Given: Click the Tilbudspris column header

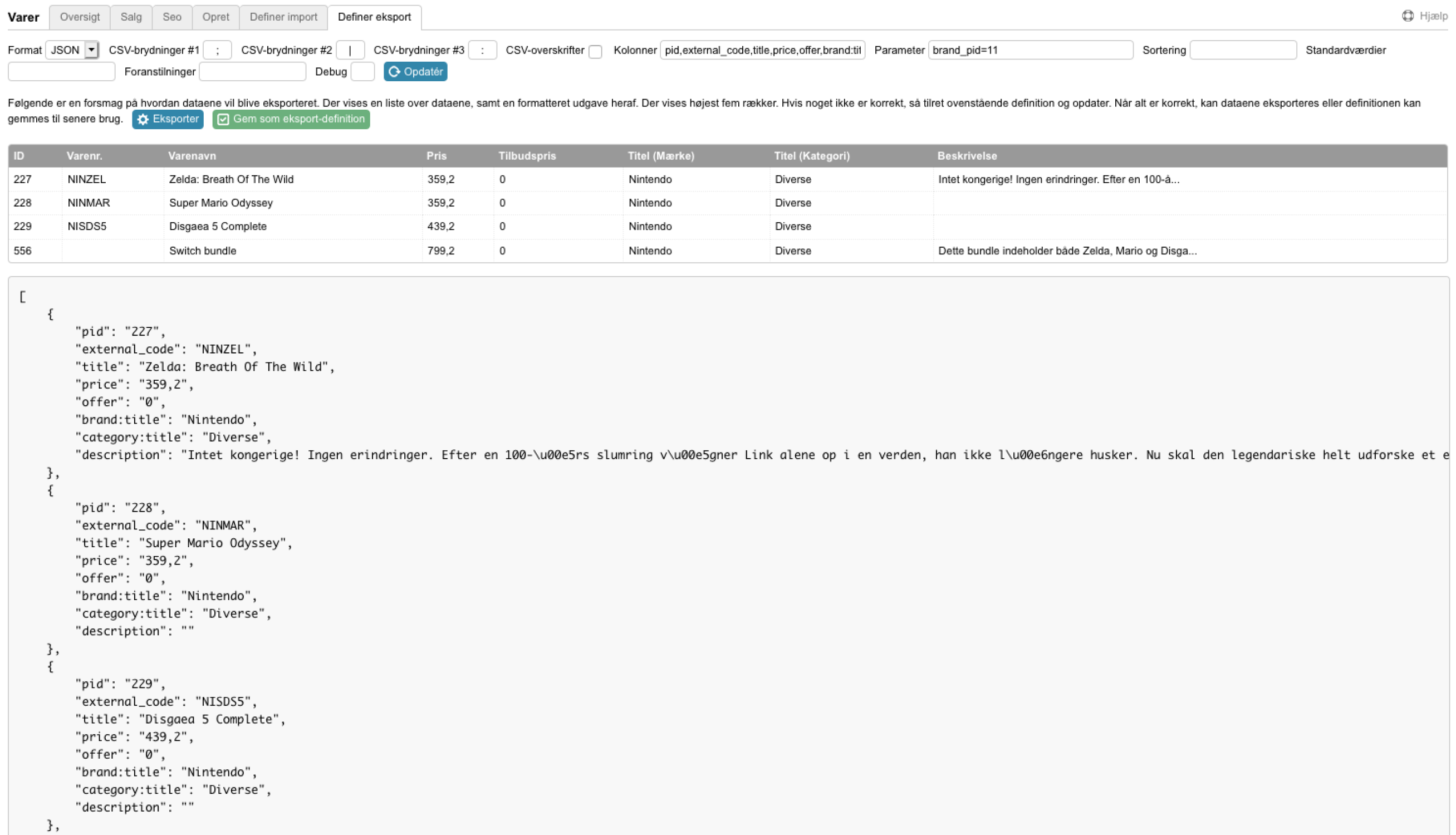Looking at the screenshot, I should 527,156.
